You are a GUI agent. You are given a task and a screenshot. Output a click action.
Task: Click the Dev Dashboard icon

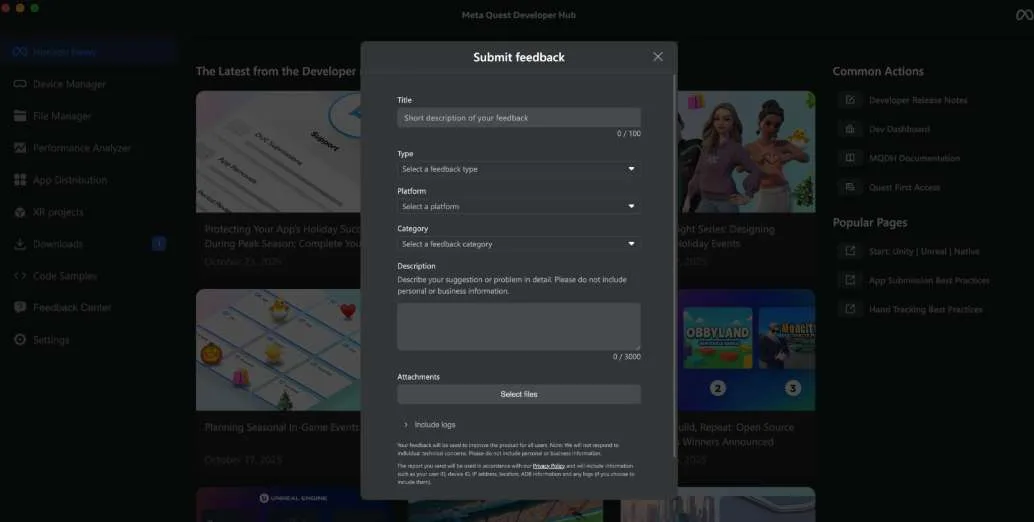850,129
